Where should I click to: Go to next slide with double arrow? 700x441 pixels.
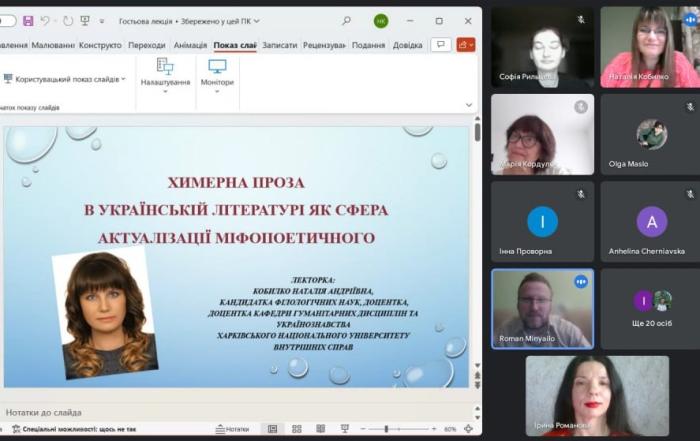477,385
